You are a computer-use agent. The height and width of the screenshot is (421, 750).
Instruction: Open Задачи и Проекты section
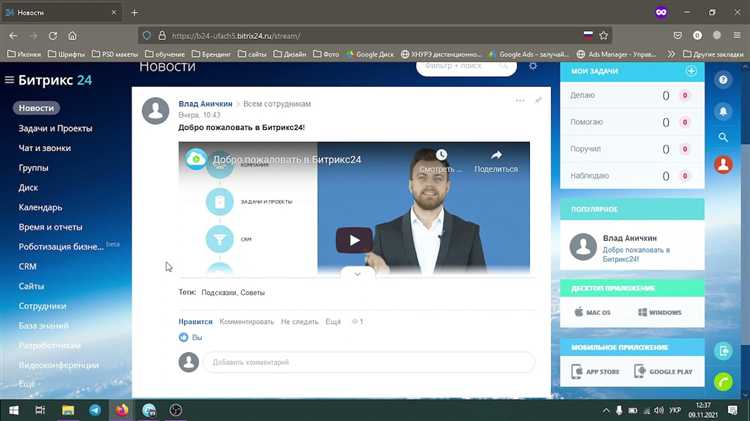coord(55,128)
